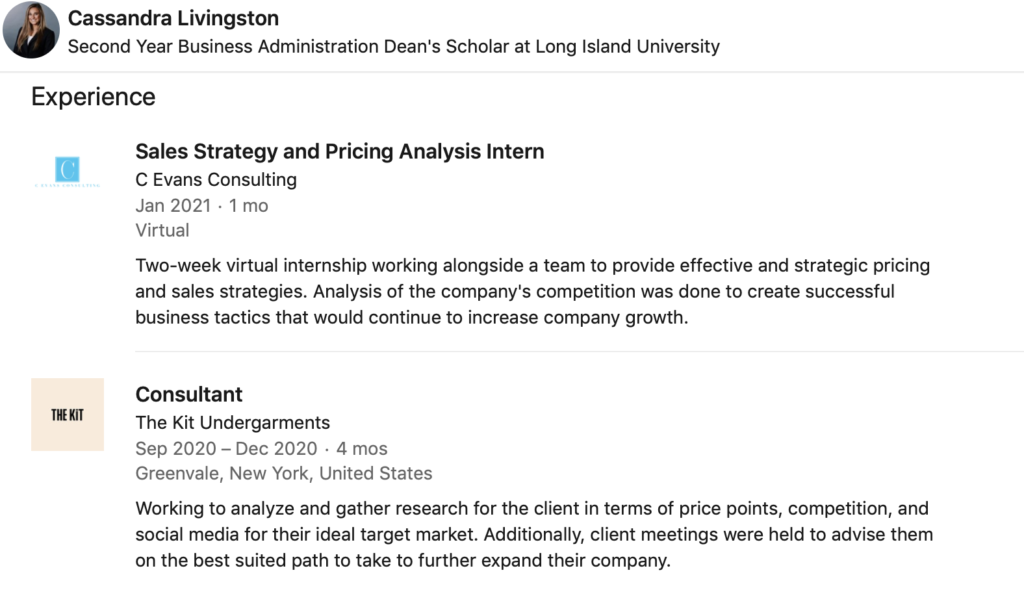Visit The Kit Undergarments company name
The width and height of the screenshot is (1024, 590).
(x=232, y=423)
